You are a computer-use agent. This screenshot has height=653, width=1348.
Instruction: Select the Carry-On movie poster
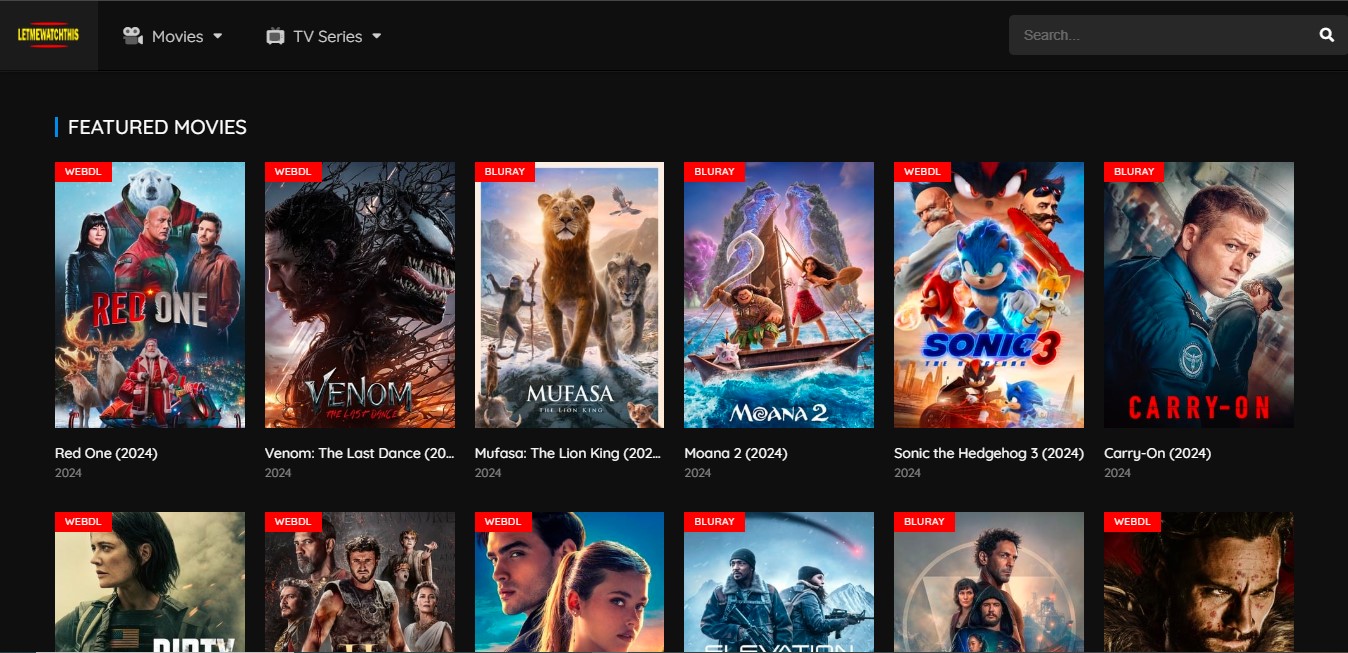(x=1198, y=295)
